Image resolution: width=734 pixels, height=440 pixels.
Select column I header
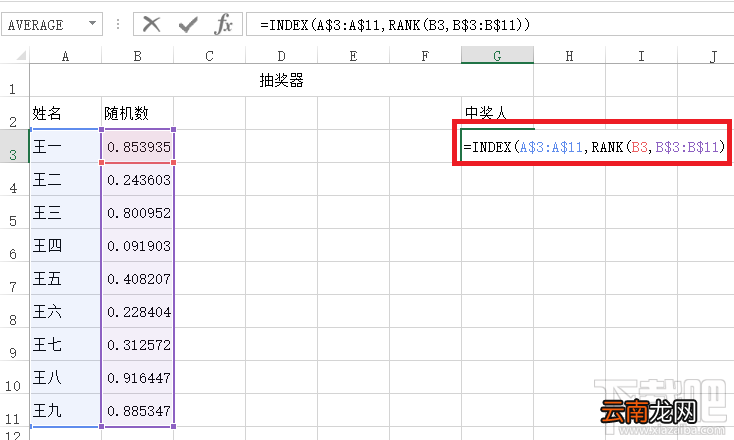point(641,56)
